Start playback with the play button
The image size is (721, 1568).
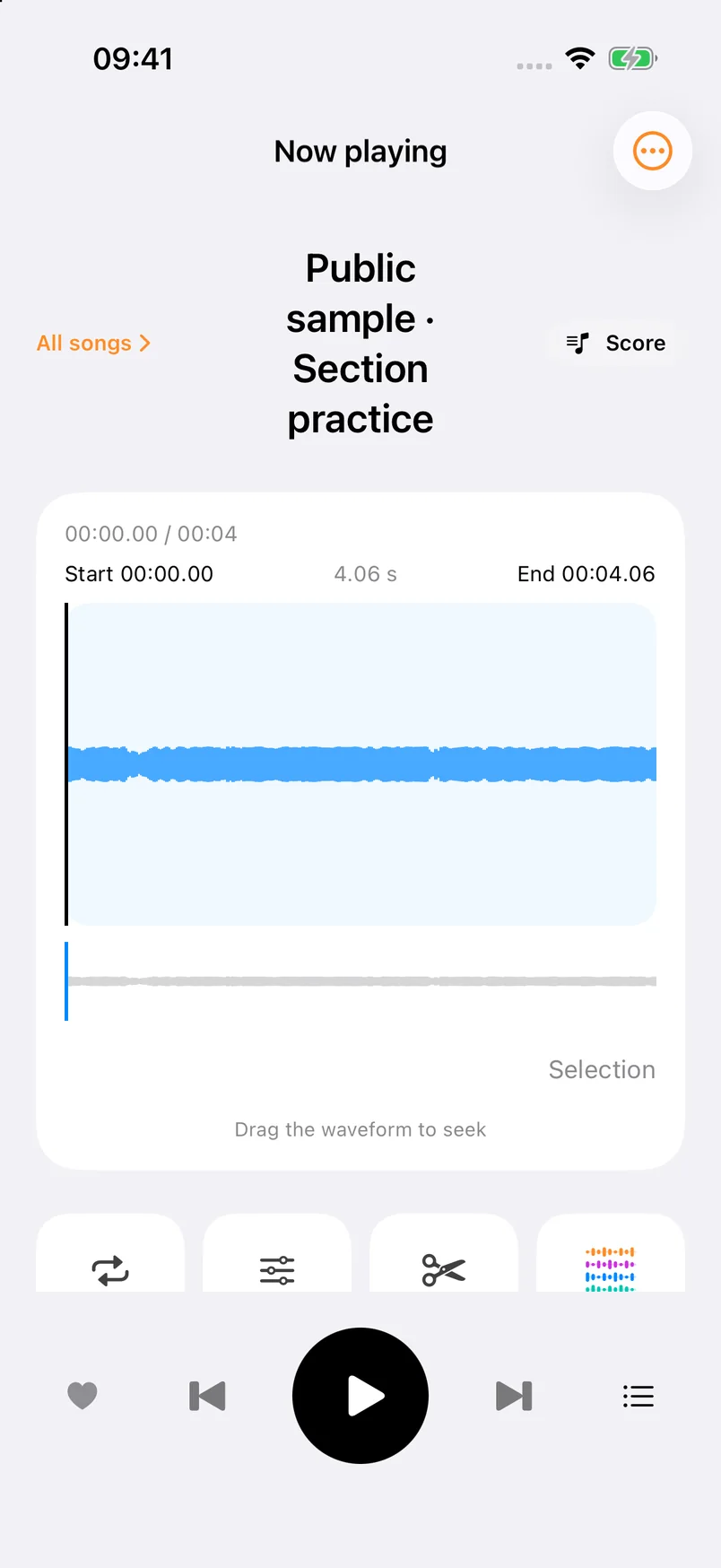[x=360, y=1396]
